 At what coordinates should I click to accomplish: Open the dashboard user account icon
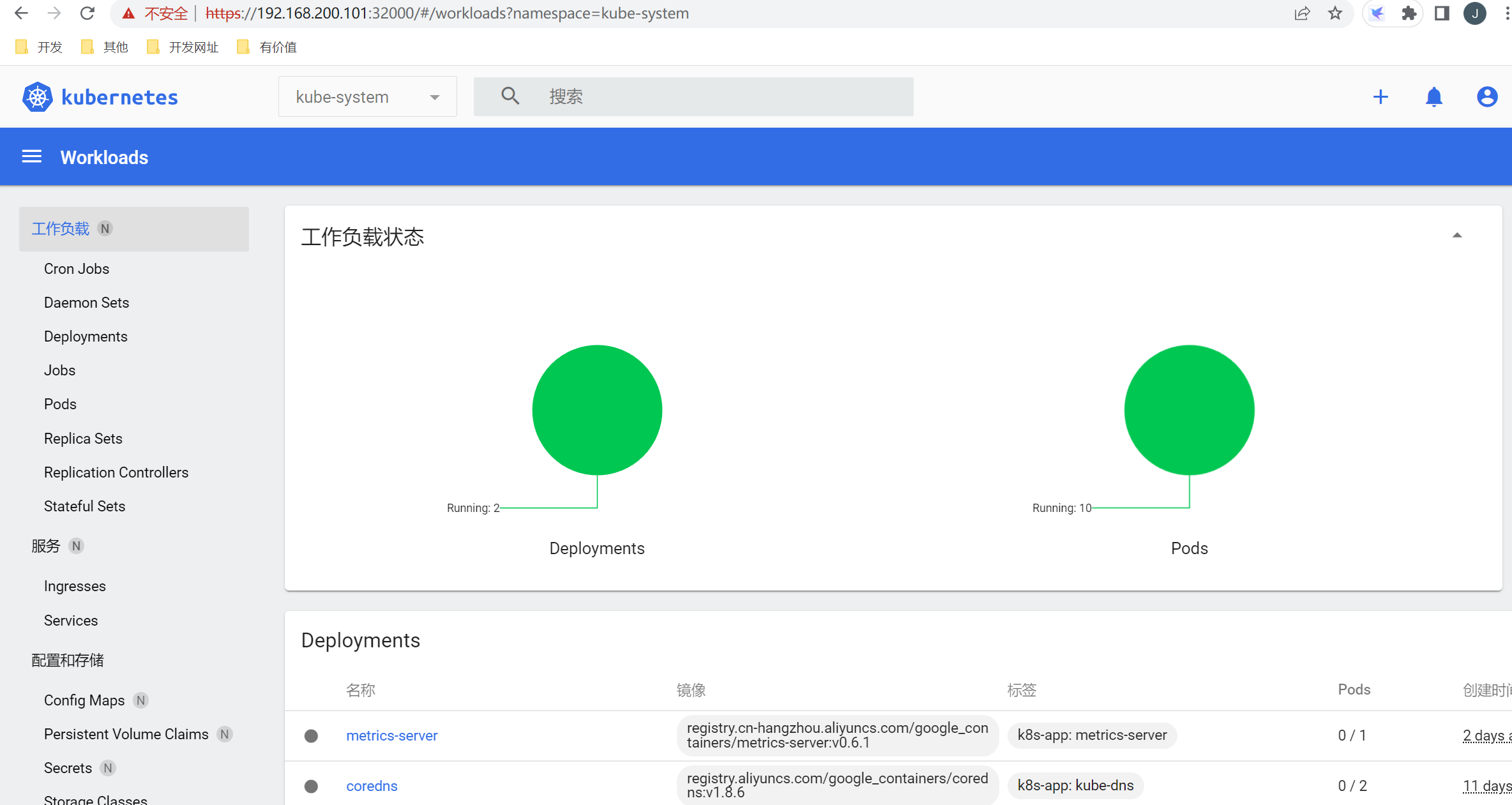coord(1487,97)
